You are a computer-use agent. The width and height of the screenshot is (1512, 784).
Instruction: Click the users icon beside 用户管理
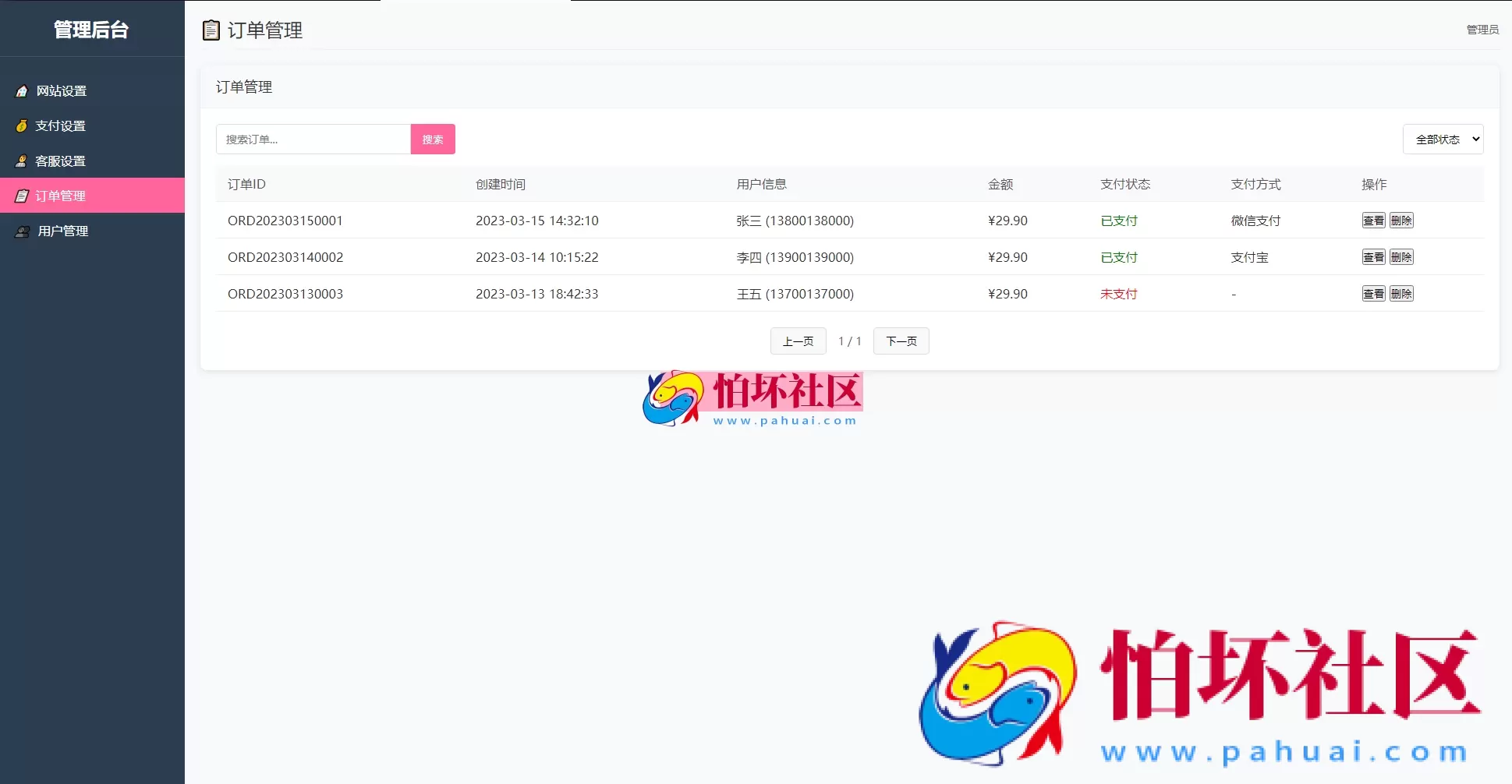22,231
